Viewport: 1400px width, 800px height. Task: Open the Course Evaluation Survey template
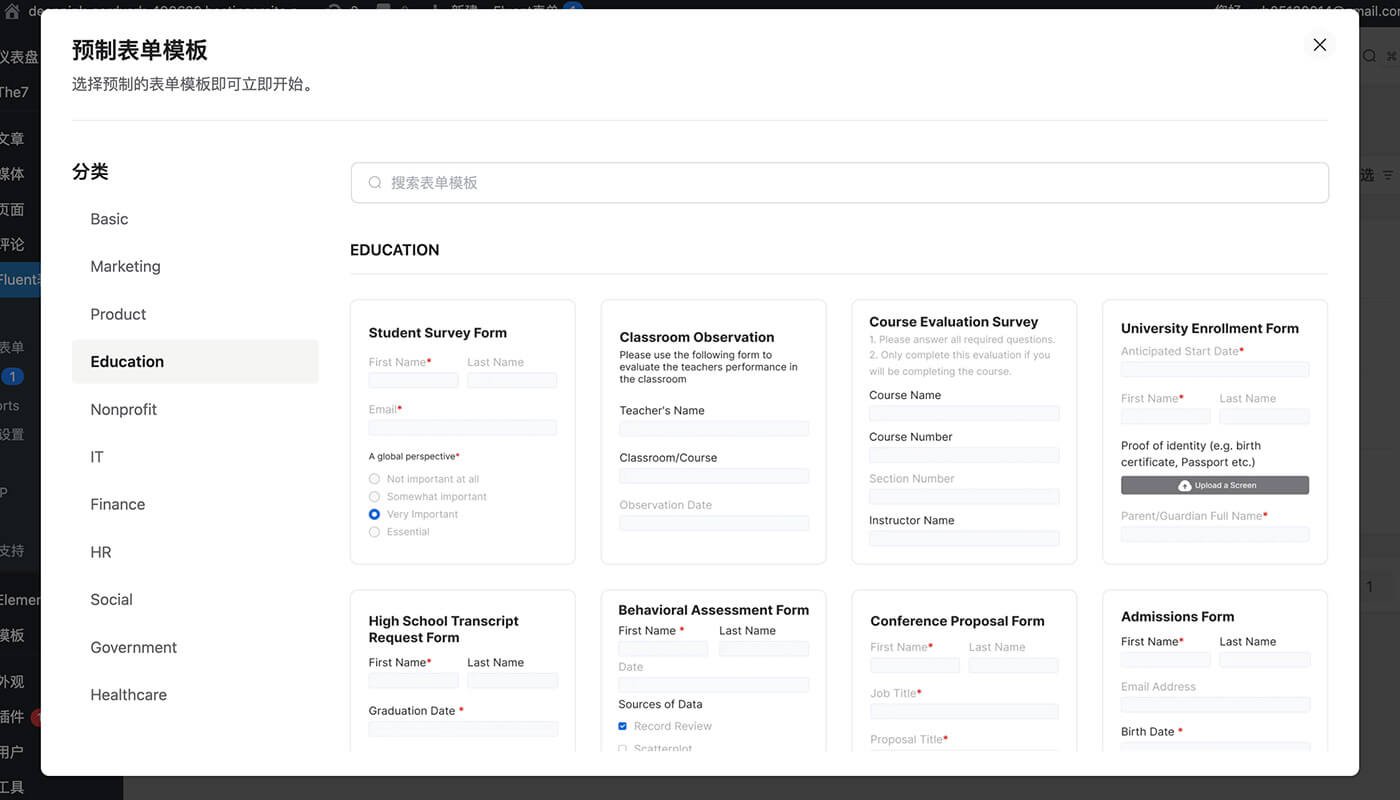pyautogui.click(x=964, y=431)
